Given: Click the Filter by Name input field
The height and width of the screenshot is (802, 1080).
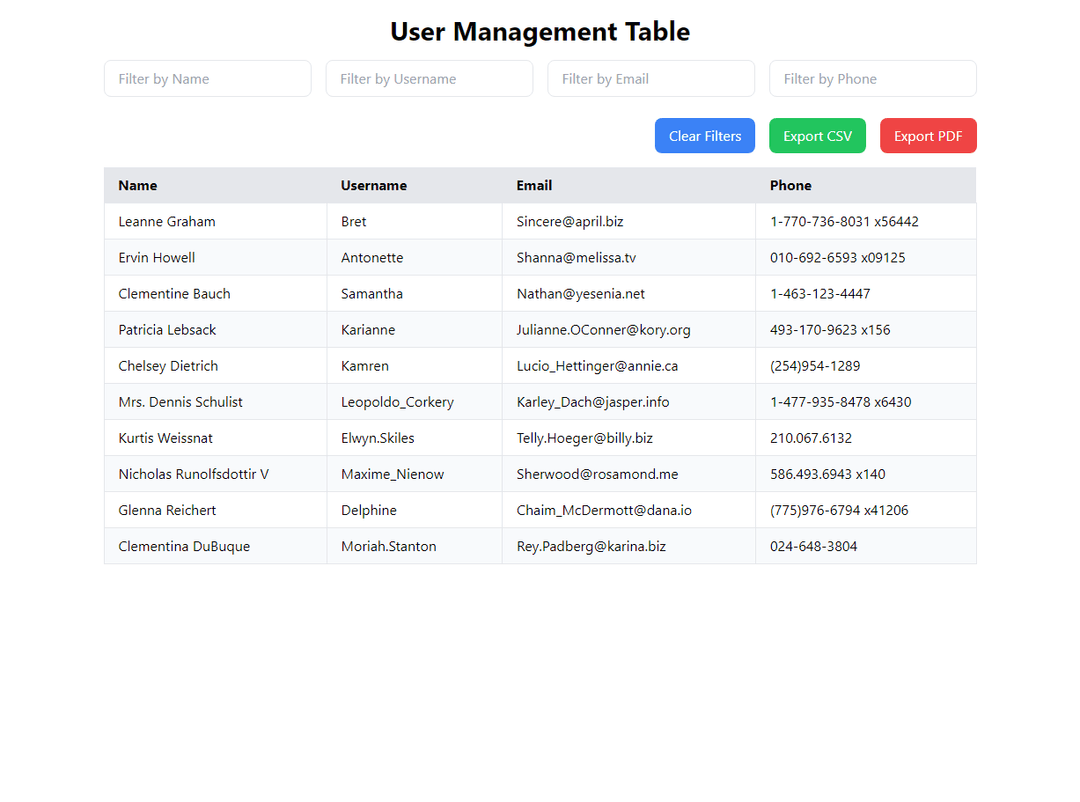Looking at the screenshot, I should [207, 79].
